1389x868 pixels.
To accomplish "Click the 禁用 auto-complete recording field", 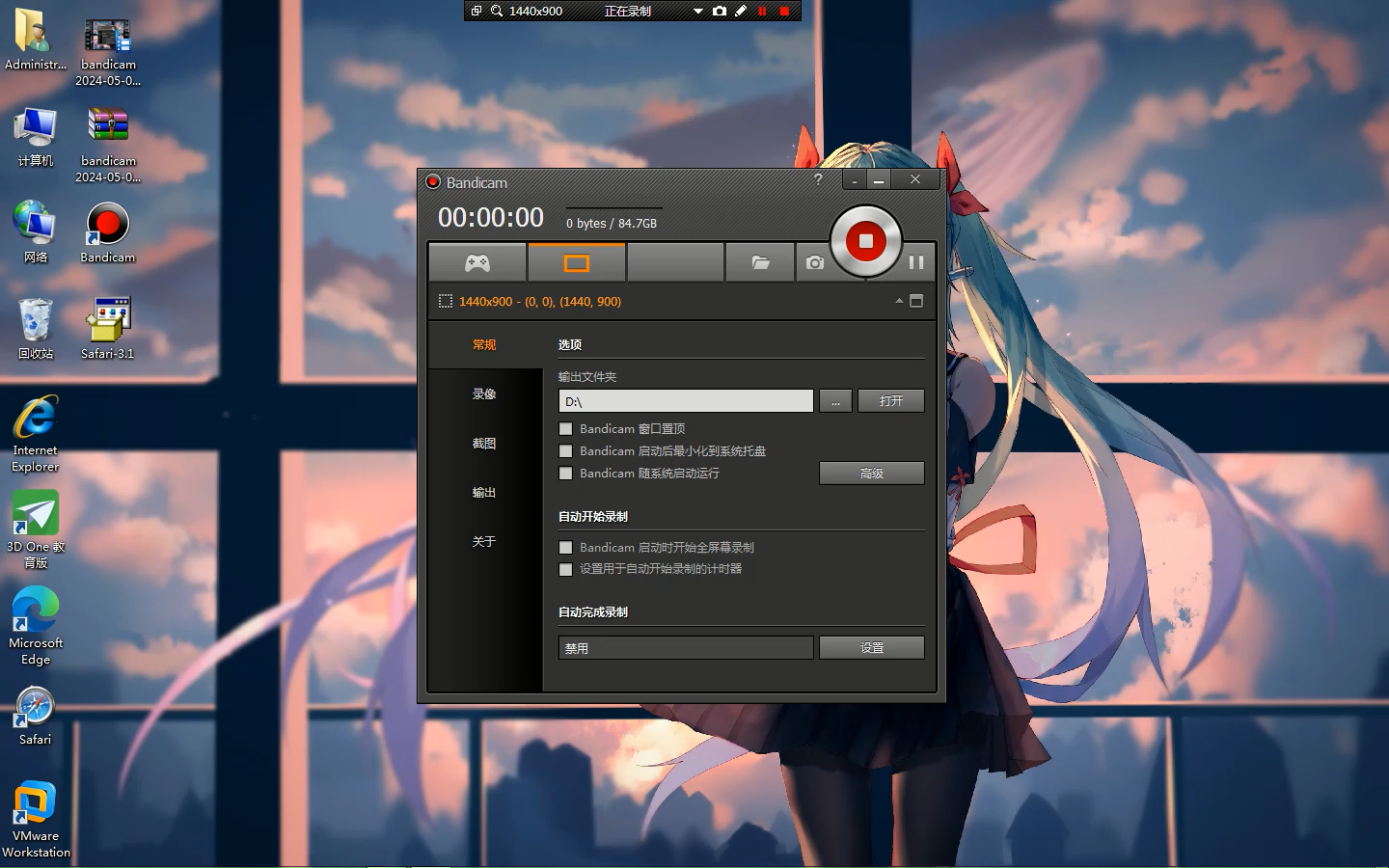I will [x=686, y=647].
